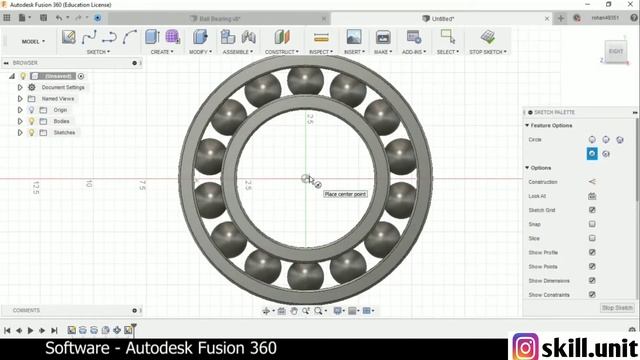This screenshot has height=360, width=640.
Task: Toggle the Show Points checkbox
Action: pos(592,266)
